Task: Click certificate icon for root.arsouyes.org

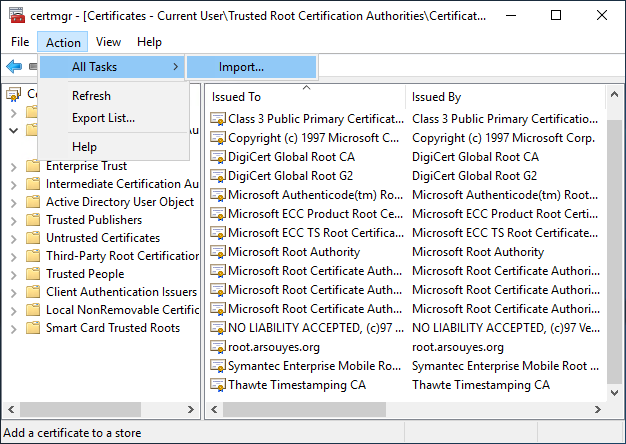Action: tap(218, 347)
